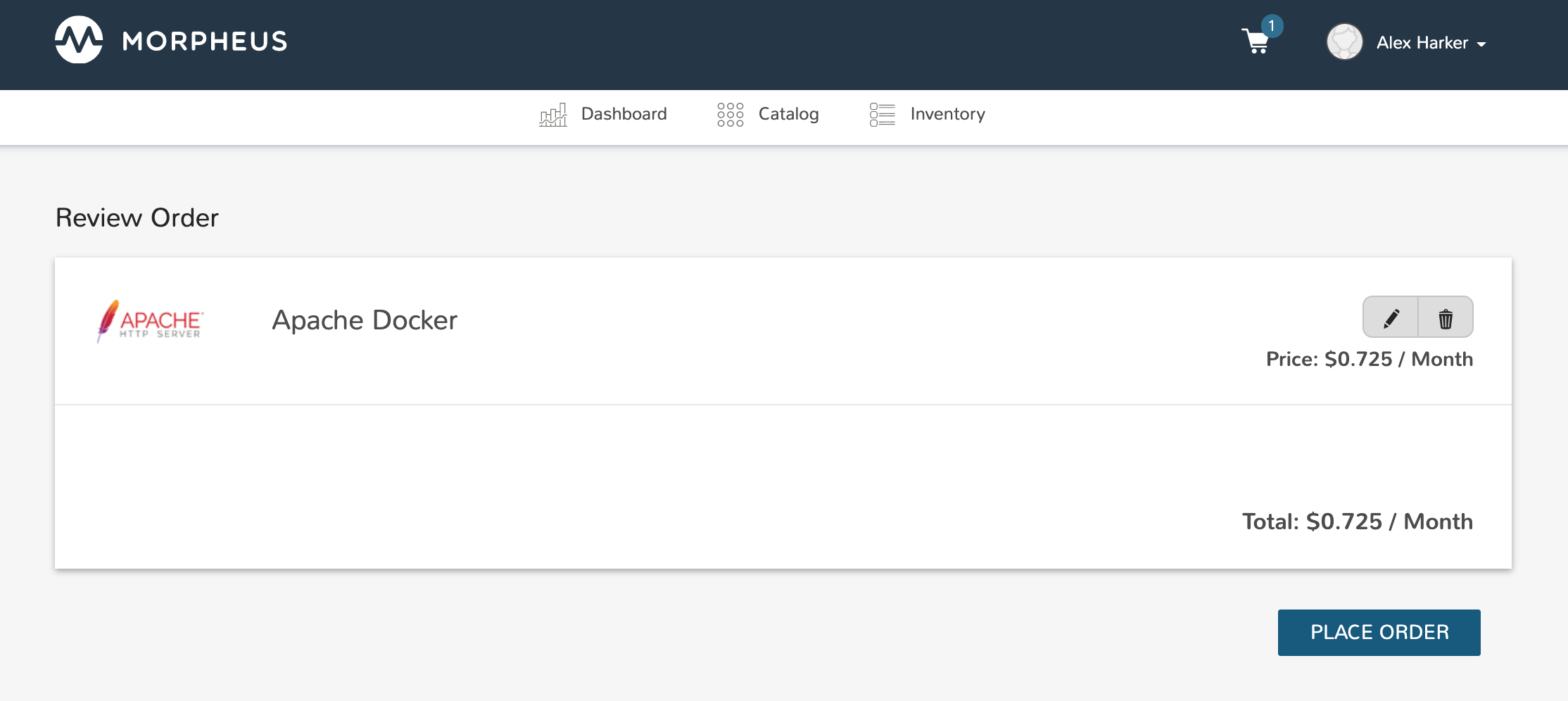Expand the Alex Harker user menu
1568x701 pixels.
pyautogui.click(x=1422, y=43)
